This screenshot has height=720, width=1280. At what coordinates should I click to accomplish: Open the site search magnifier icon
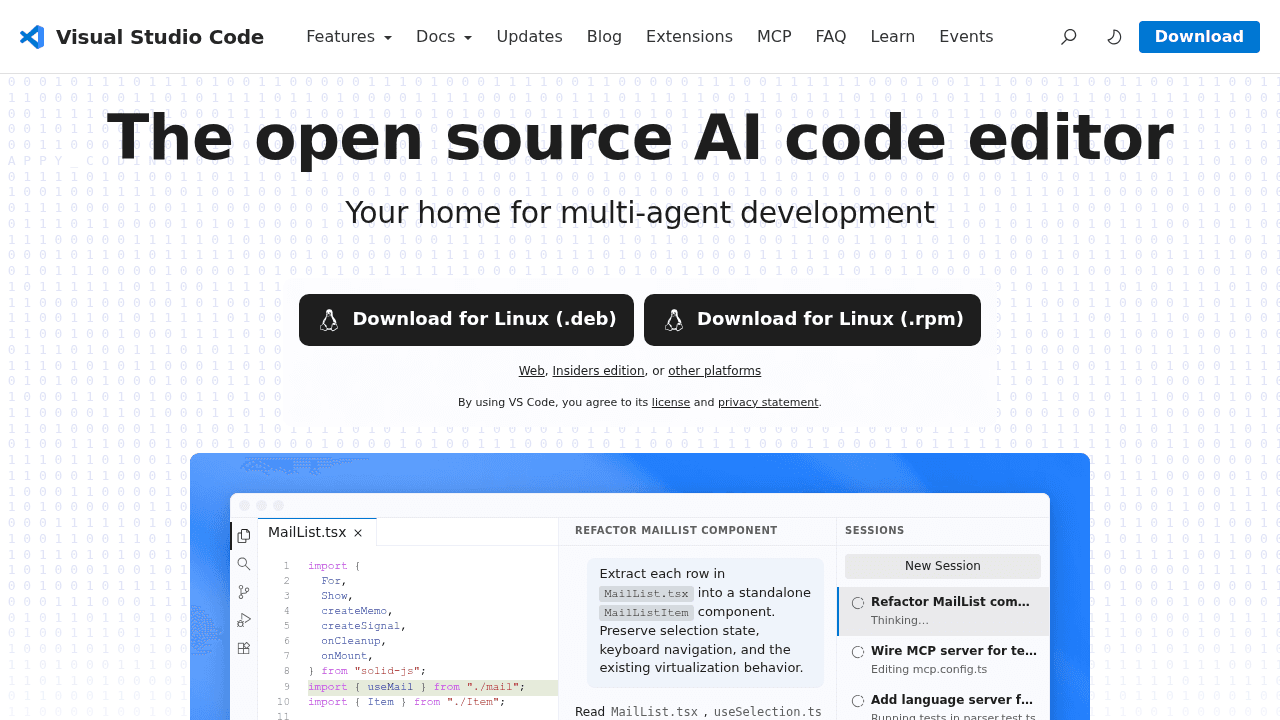coord(1068,37)
